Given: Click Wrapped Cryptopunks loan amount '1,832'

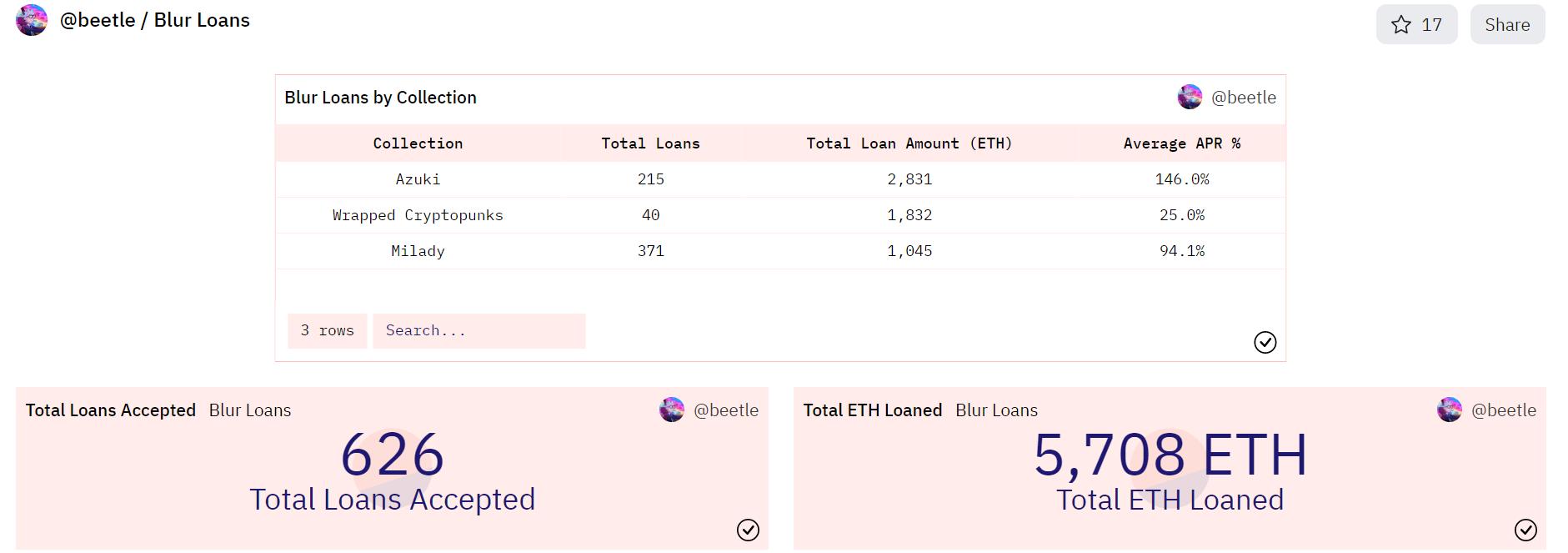Looking at the screenshot, I should [909, 215].
